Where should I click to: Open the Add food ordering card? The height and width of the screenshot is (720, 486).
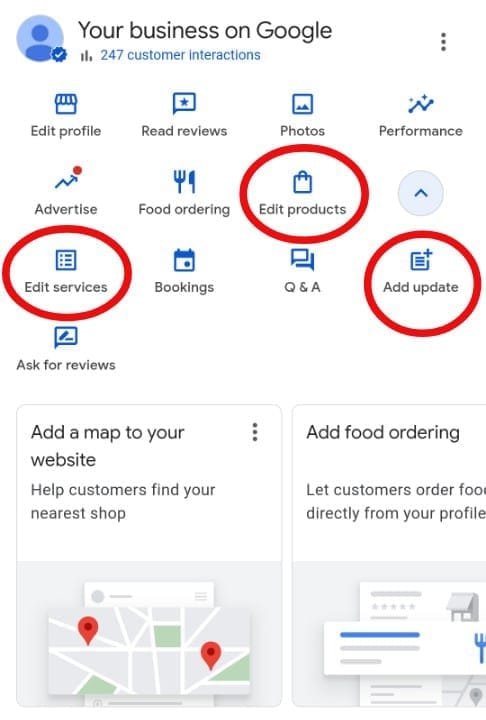point(389,556)
